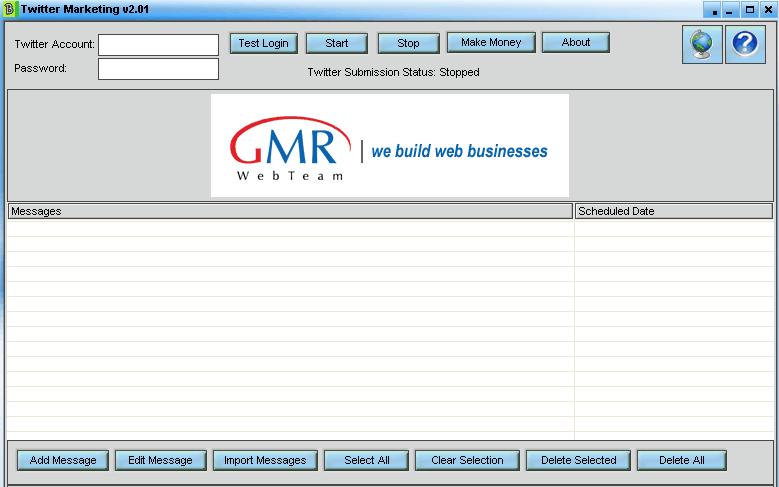The width and height of the screenshot is (779, 487).
Task: Clear Selection of messages
Action: [467, 460]
